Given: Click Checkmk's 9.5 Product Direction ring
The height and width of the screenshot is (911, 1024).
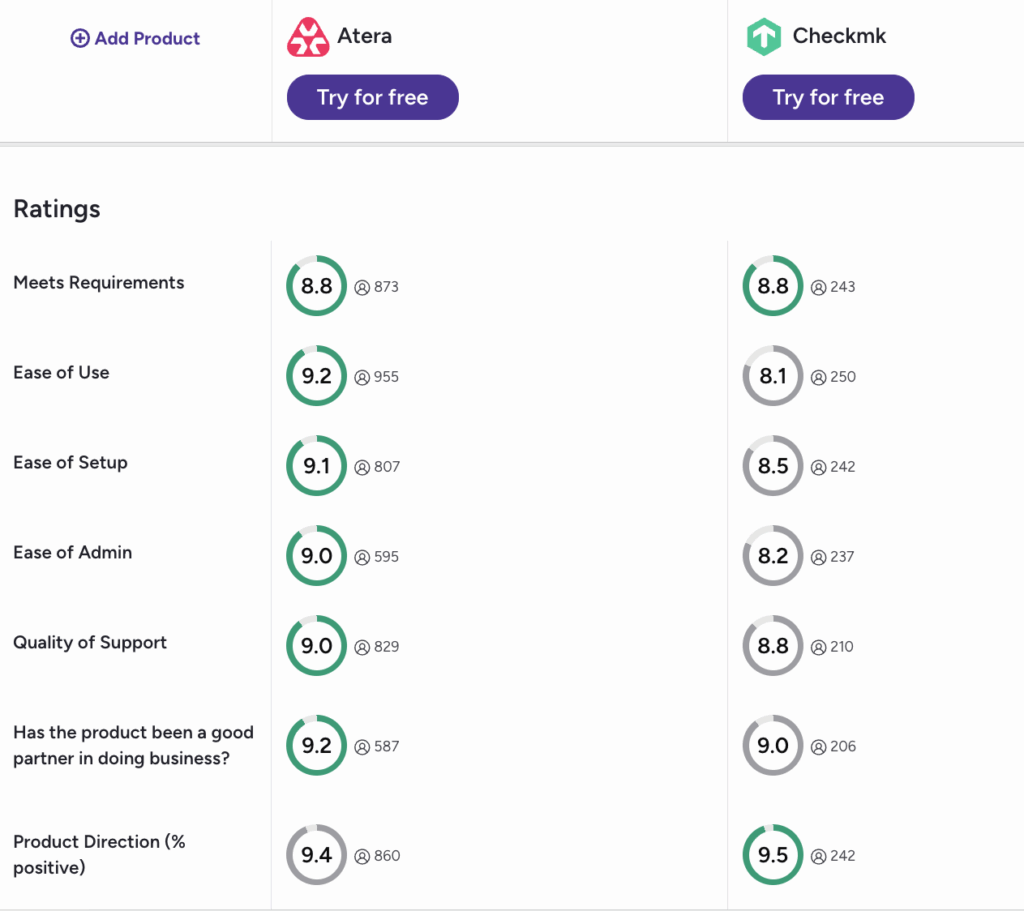Looking at the screenshot, I should [773, 855].
